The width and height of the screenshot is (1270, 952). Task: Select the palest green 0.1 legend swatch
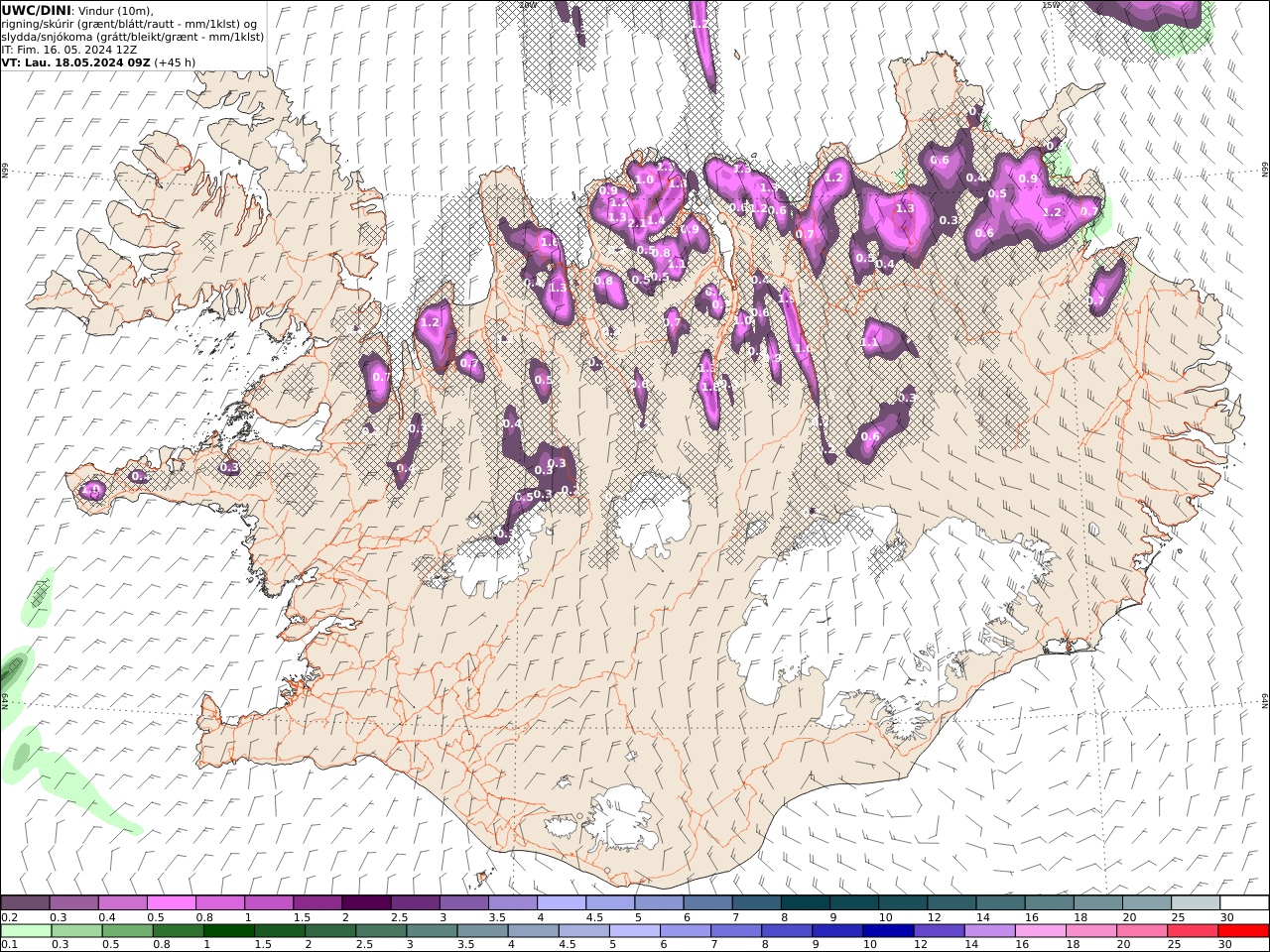(x=26, y=931)
